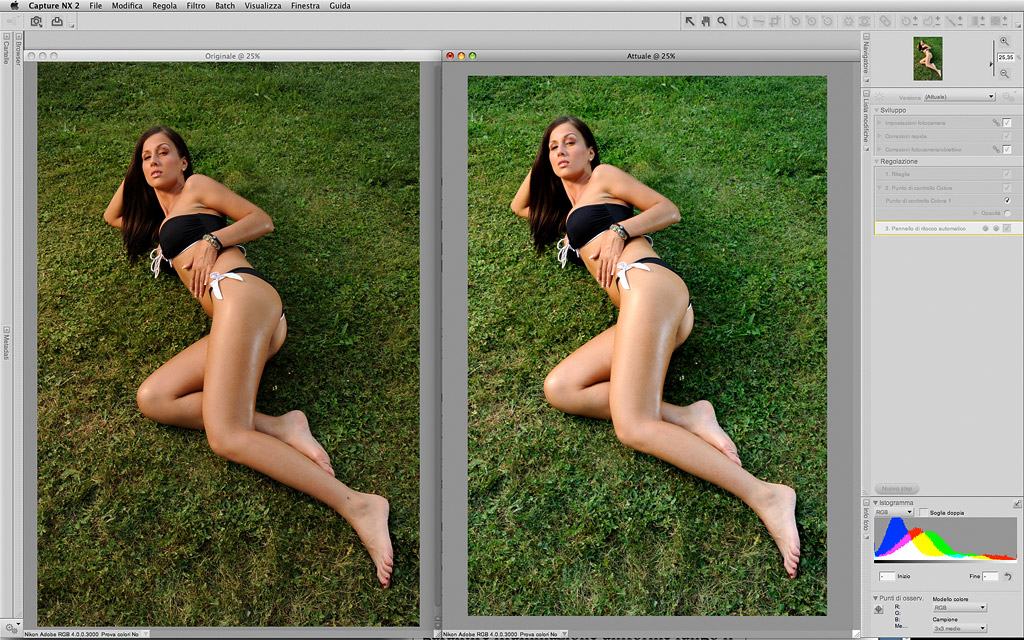1024x640 pixels.
Task: Open the histogram RGB channel dropdown
Action: pyautogui.click(x=893, y=513)
